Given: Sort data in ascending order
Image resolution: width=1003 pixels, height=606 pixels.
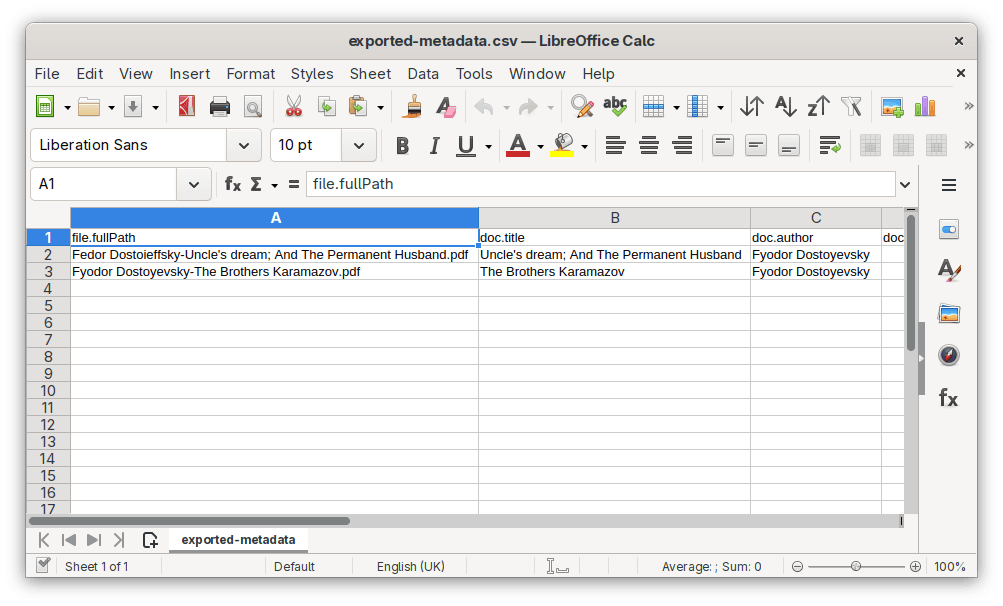Looking at the screenshot, I should coord(785,105).
